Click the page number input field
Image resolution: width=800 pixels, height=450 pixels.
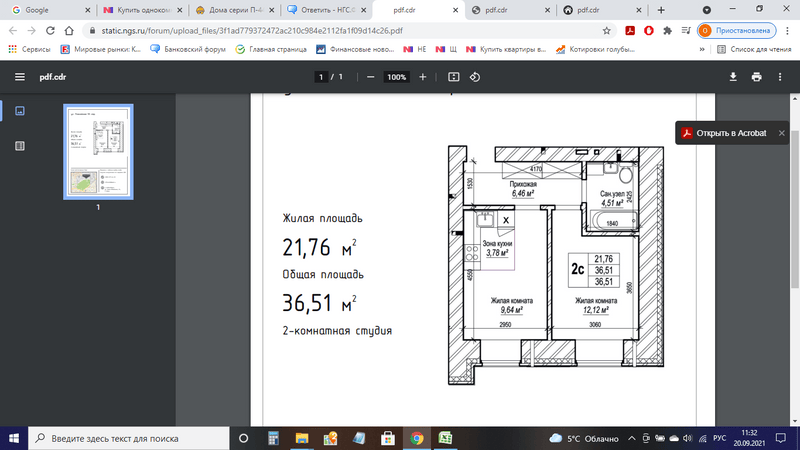[x=321, y=77]
